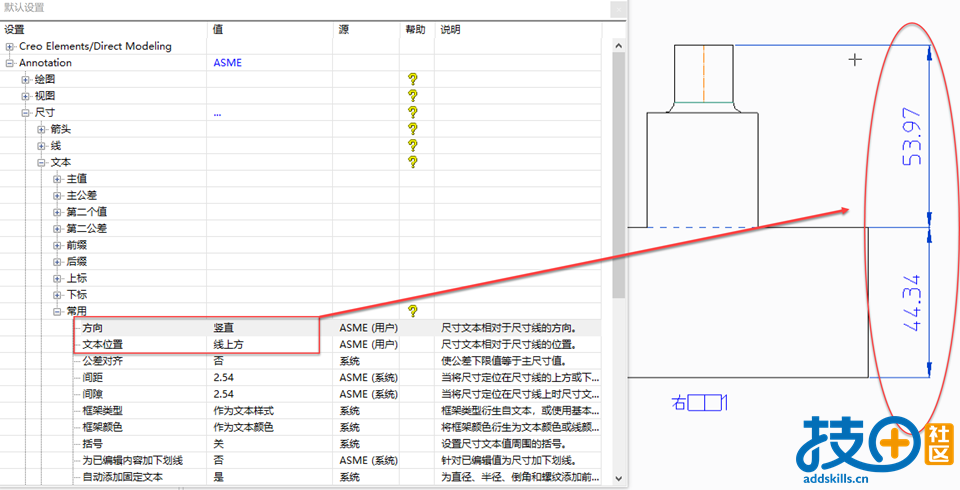The height and width of the screenshot is (490, 960).
Task: Click scrollbar down arrow
Action: tap(618, 478)
